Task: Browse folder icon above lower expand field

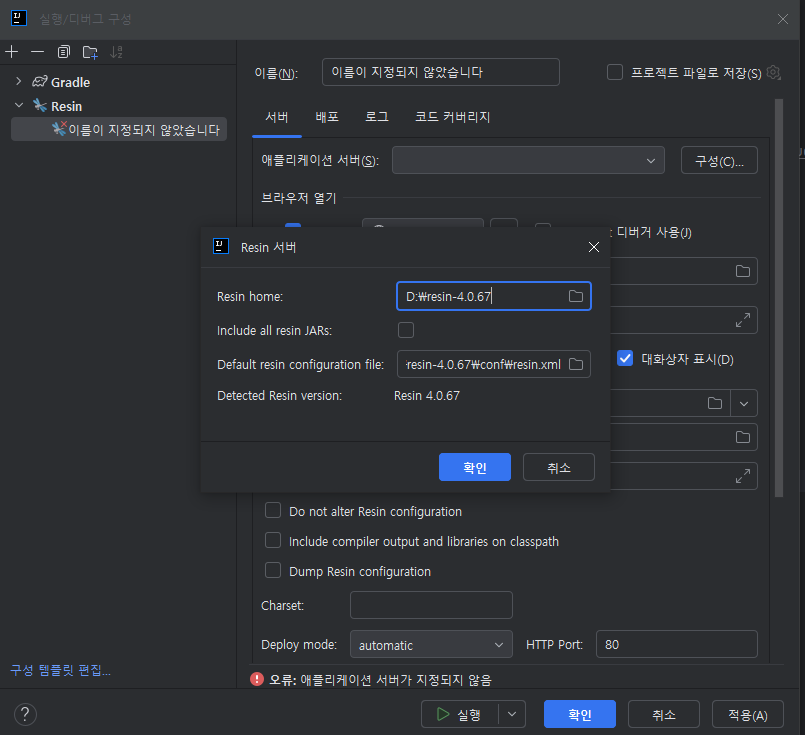Action: point(742,437)
